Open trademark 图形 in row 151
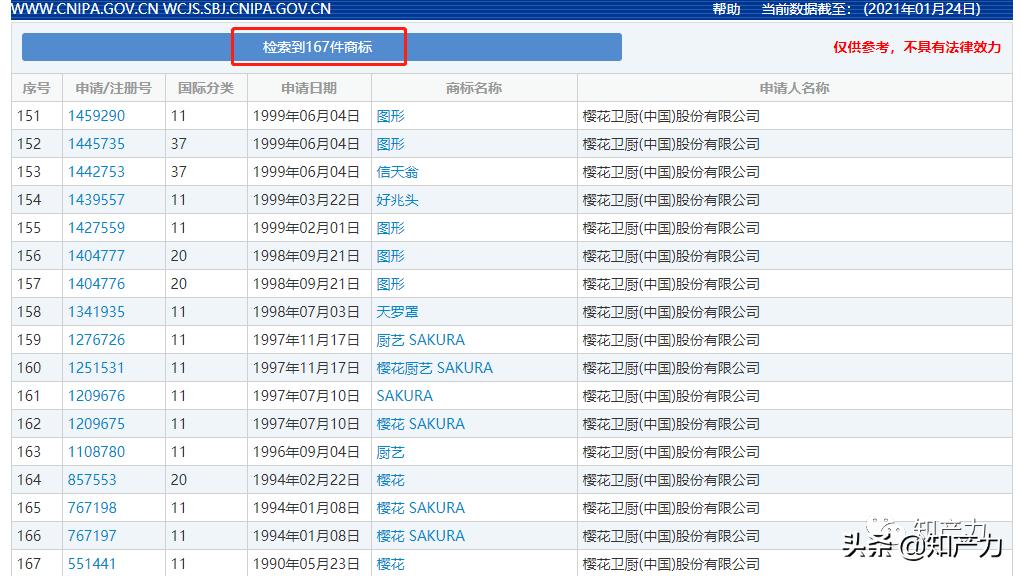 391,116
